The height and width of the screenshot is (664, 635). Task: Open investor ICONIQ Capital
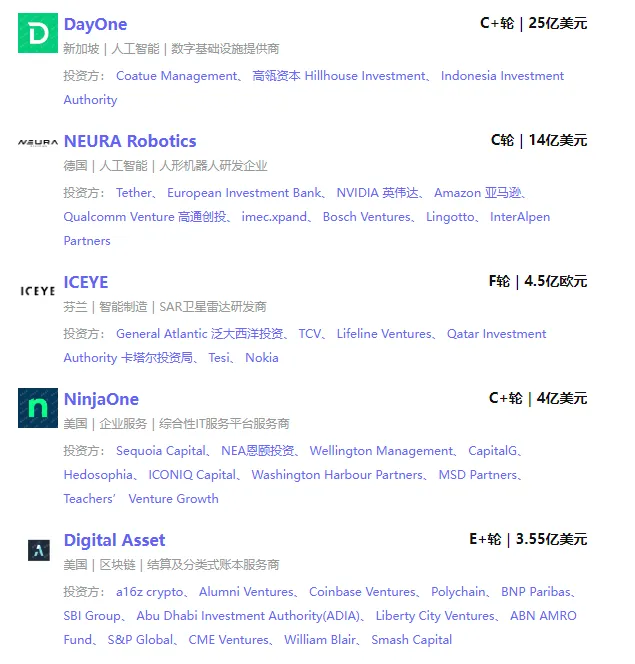click(192, 475)
